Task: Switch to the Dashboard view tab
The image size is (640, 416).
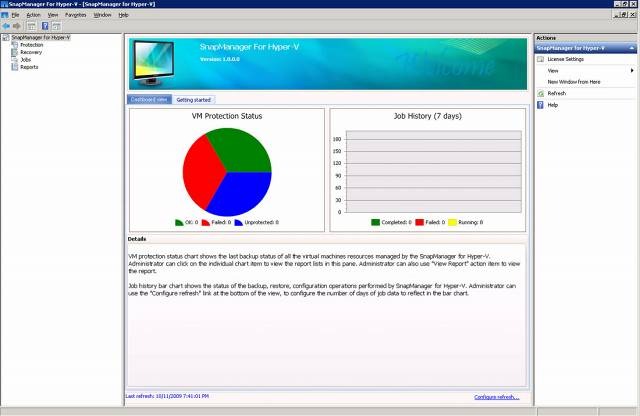Action: pos(149,100)
